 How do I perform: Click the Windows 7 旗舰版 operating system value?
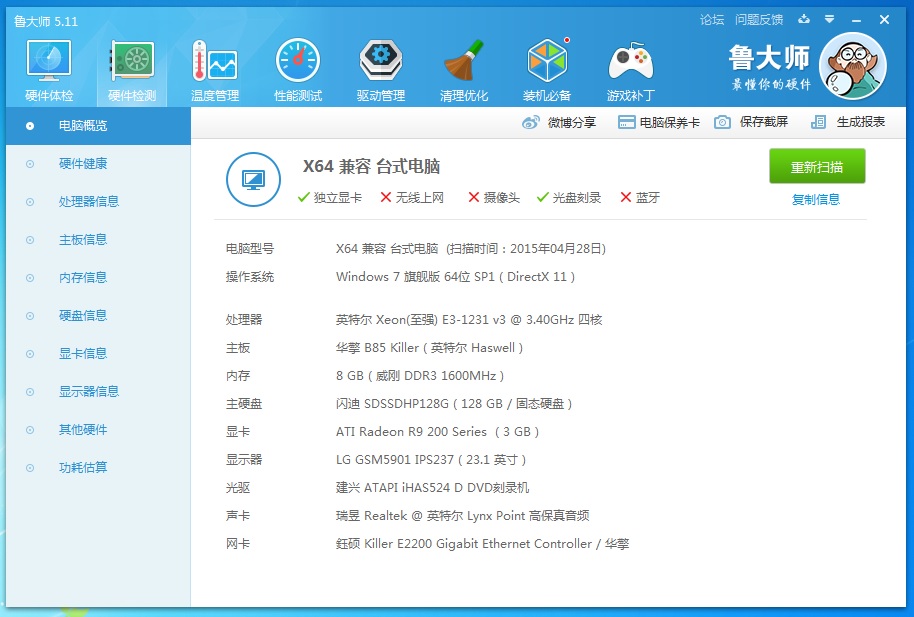click(455, 276)
